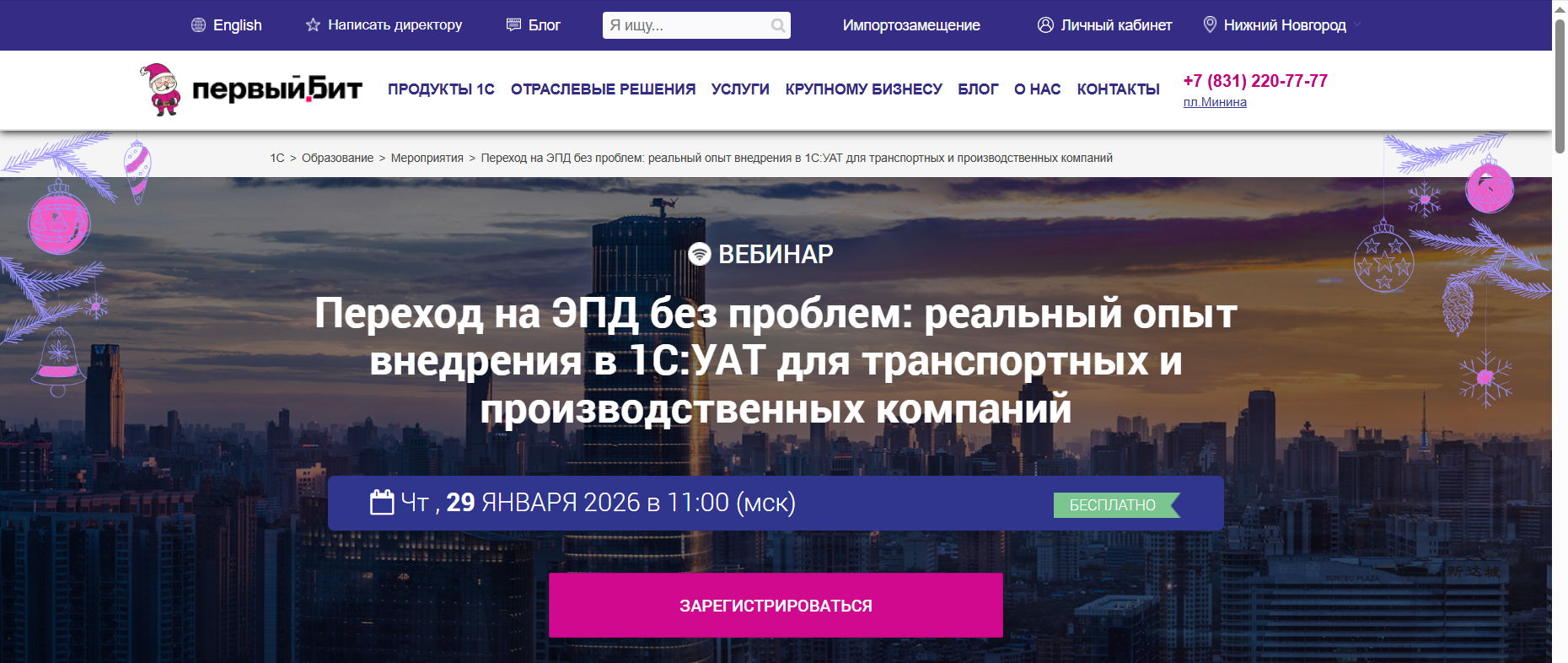Screen dimensions: 1568x663
Task: Open the Нижний Новгород city selector
Action: tap(1285, 25)
